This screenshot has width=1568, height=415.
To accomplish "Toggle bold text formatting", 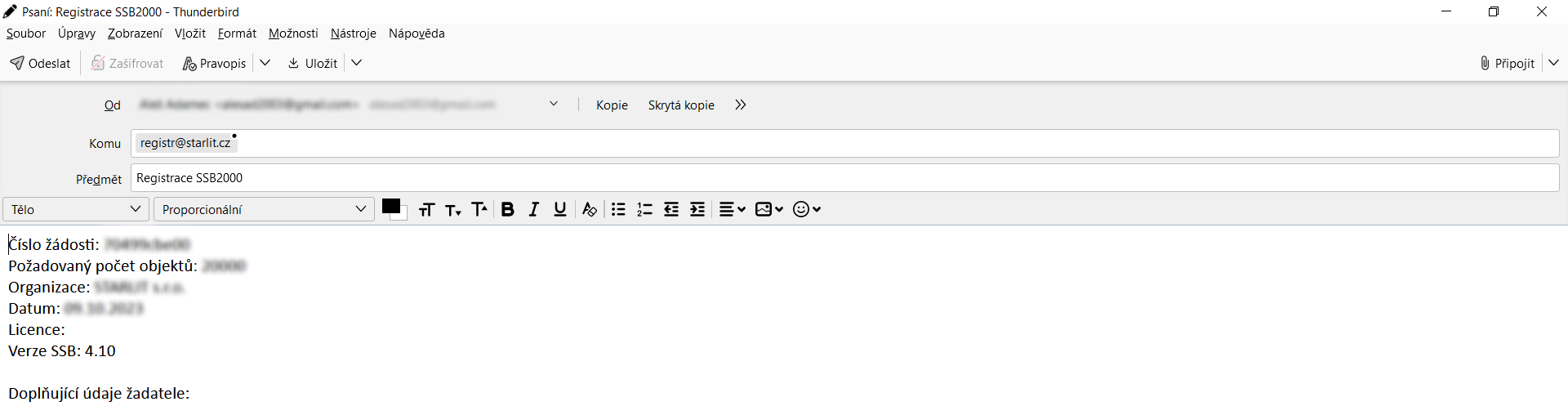I will pos(507,210).
